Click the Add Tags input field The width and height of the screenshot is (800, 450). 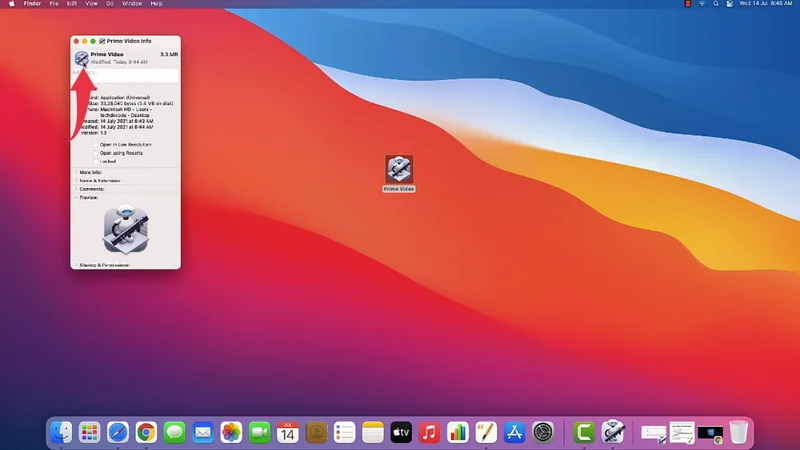tap(125, 76)
